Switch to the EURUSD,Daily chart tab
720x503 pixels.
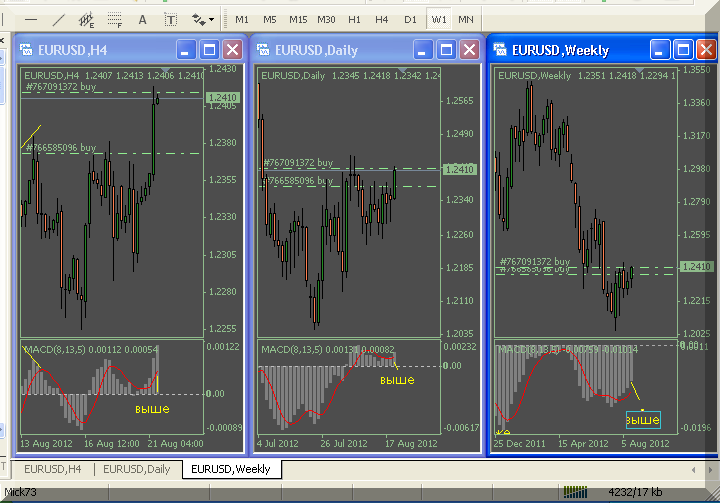(138, 468)
